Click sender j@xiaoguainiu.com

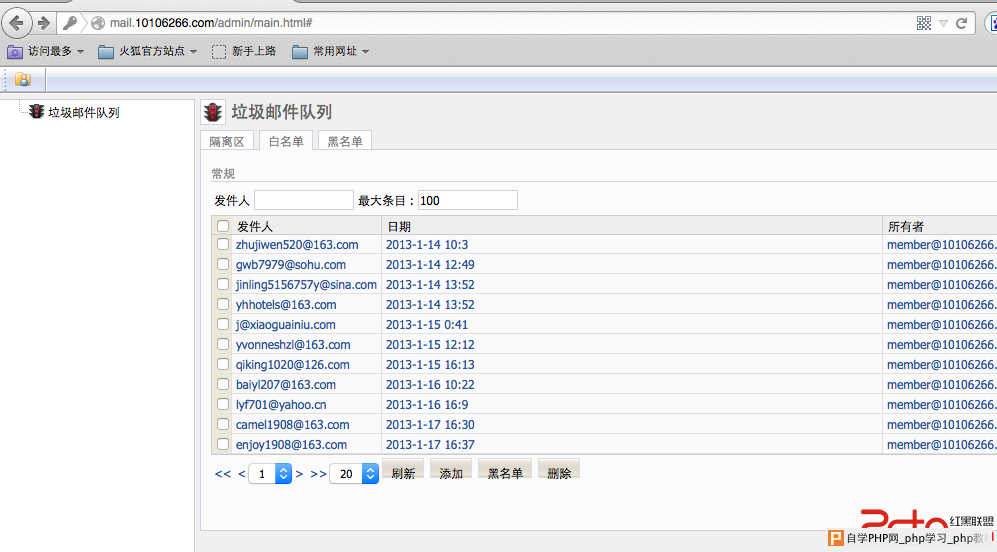(x=285, y=325)
